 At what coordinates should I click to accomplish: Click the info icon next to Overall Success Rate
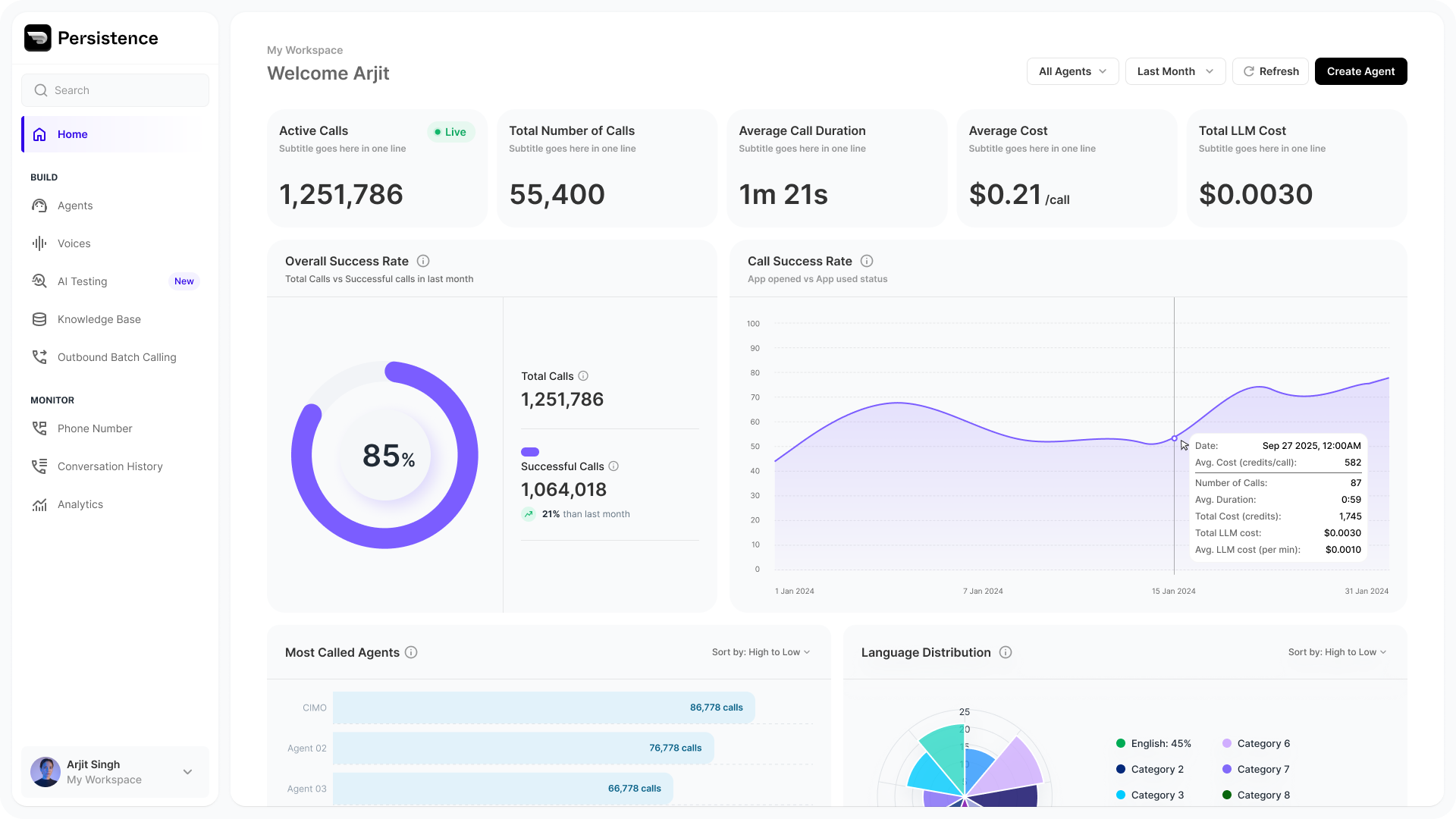point(423,261)
